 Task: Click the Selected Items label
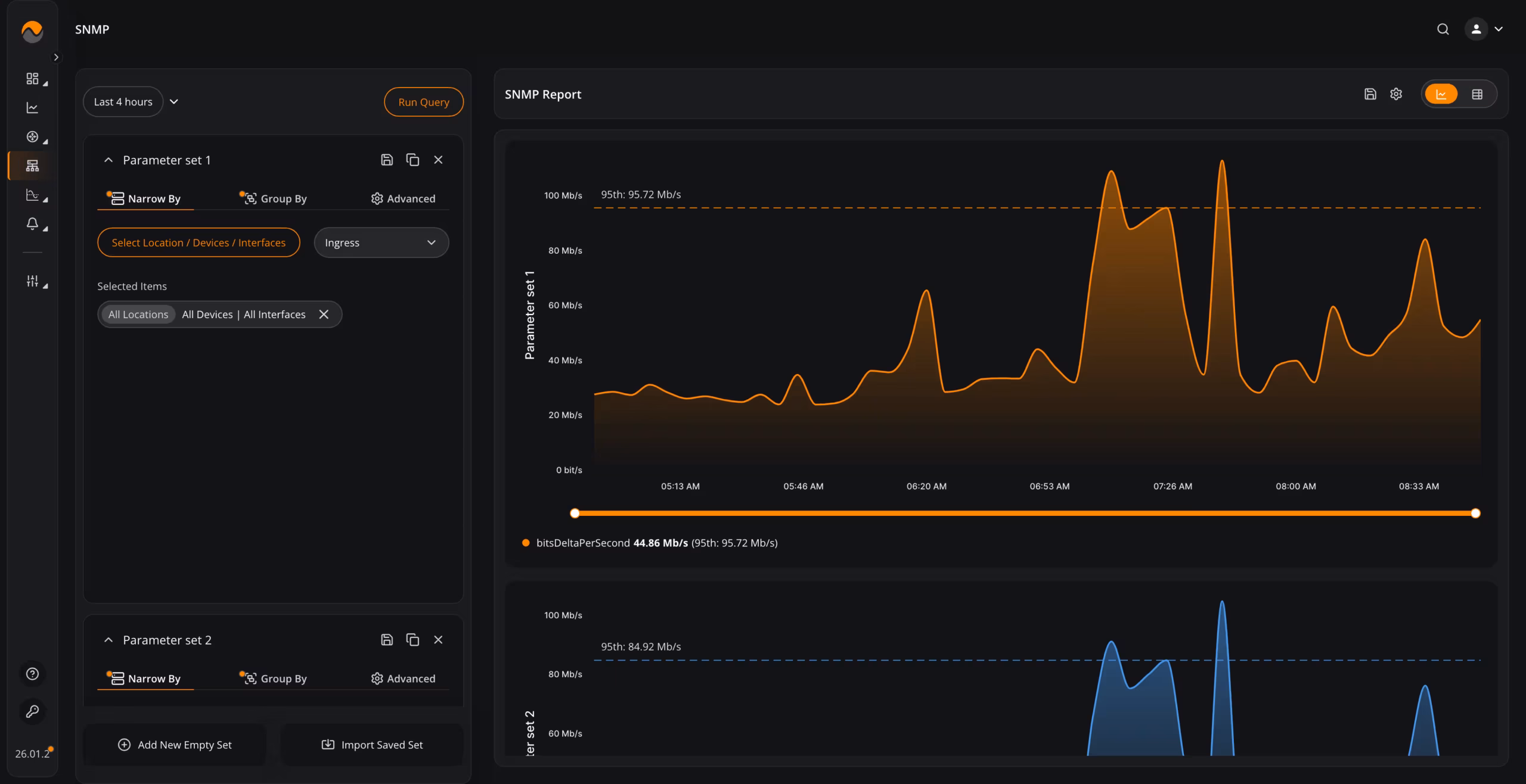pos(132,286)
